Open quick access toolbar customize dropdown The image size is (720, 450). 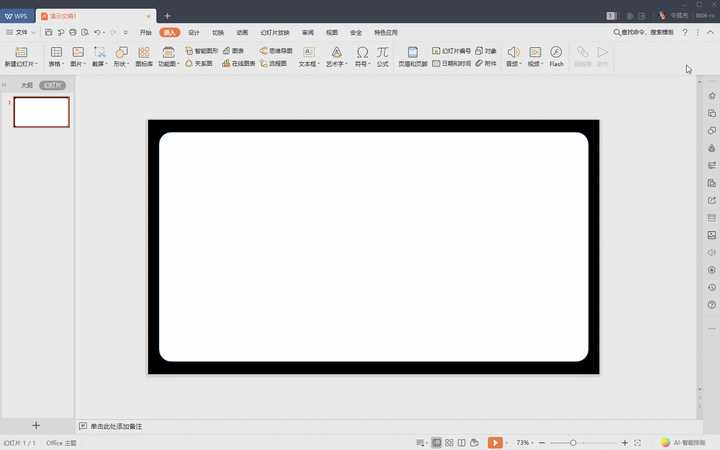(125, 32)
